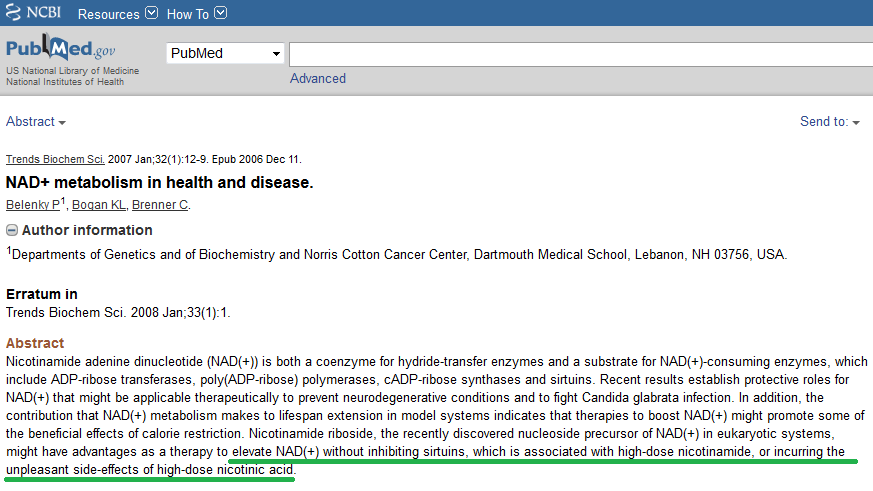Click the Abstract section heading

[35, 343]
